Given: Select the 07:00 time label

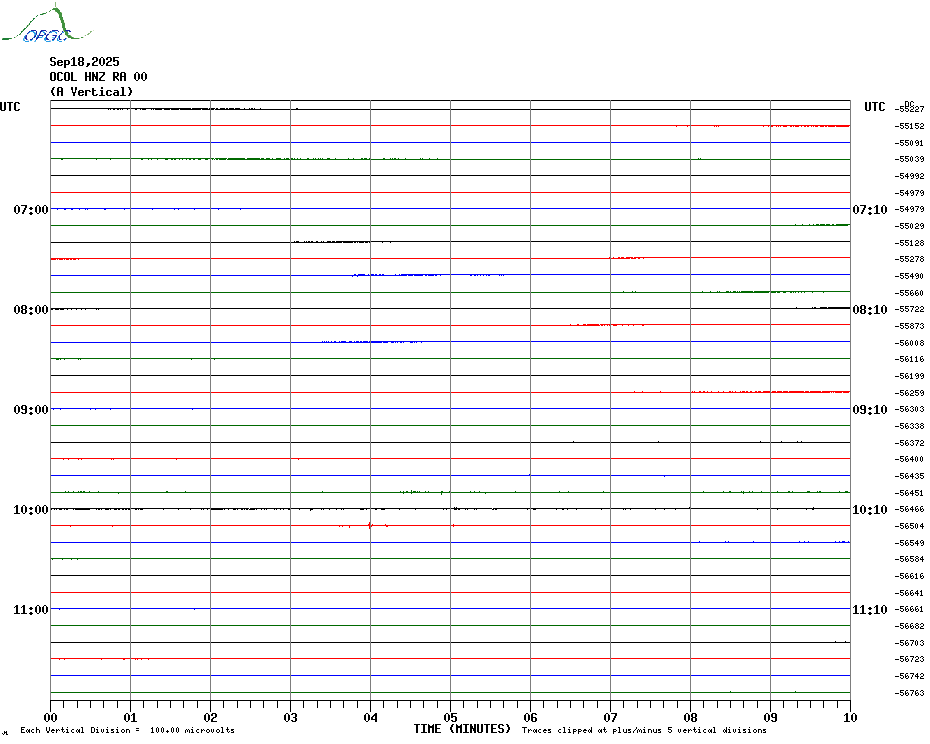Looking at the screenshot, I should 31,209.
